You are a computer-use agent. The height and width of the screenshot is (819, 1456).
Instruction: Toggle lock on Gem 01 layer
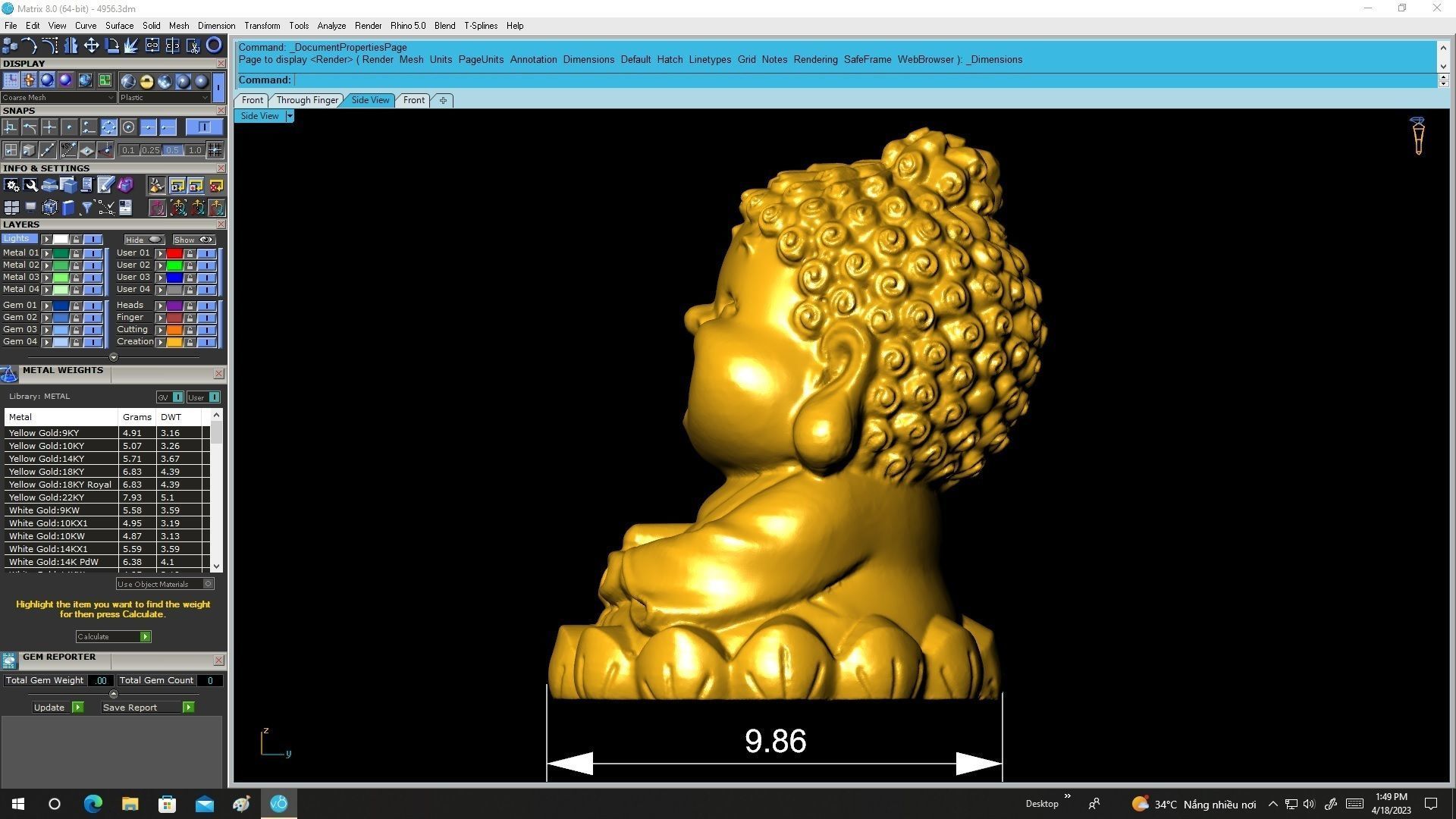coord(76,306)
